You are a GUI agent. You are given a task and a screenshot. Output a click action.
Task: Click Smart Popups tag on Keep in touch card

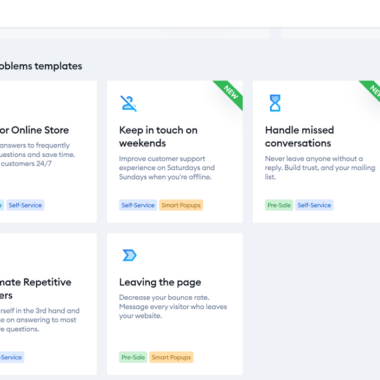click(181, 205)
